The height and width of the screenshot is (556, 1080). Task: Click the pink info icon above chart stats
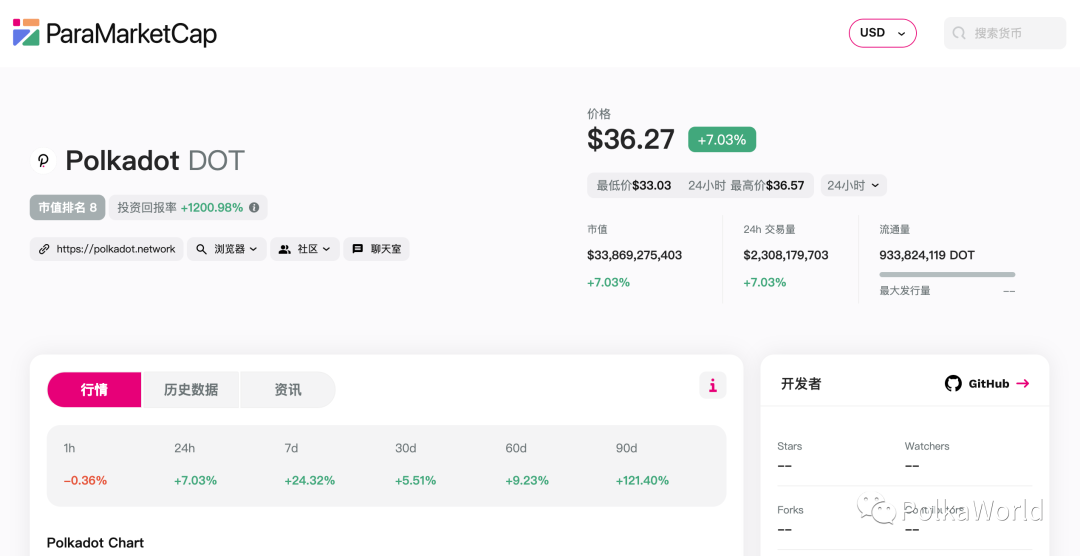point(713,385)
